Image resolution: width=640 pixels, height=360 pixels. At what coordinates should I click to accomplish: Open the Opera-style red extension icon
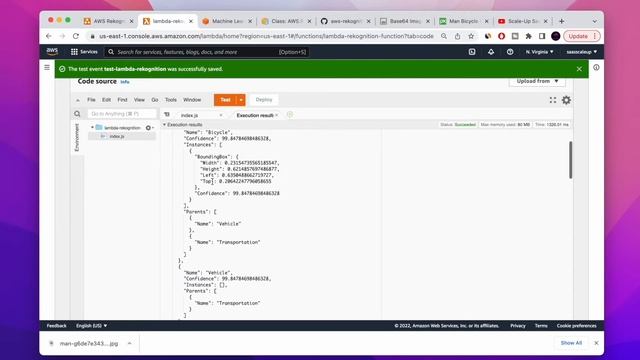501,36
